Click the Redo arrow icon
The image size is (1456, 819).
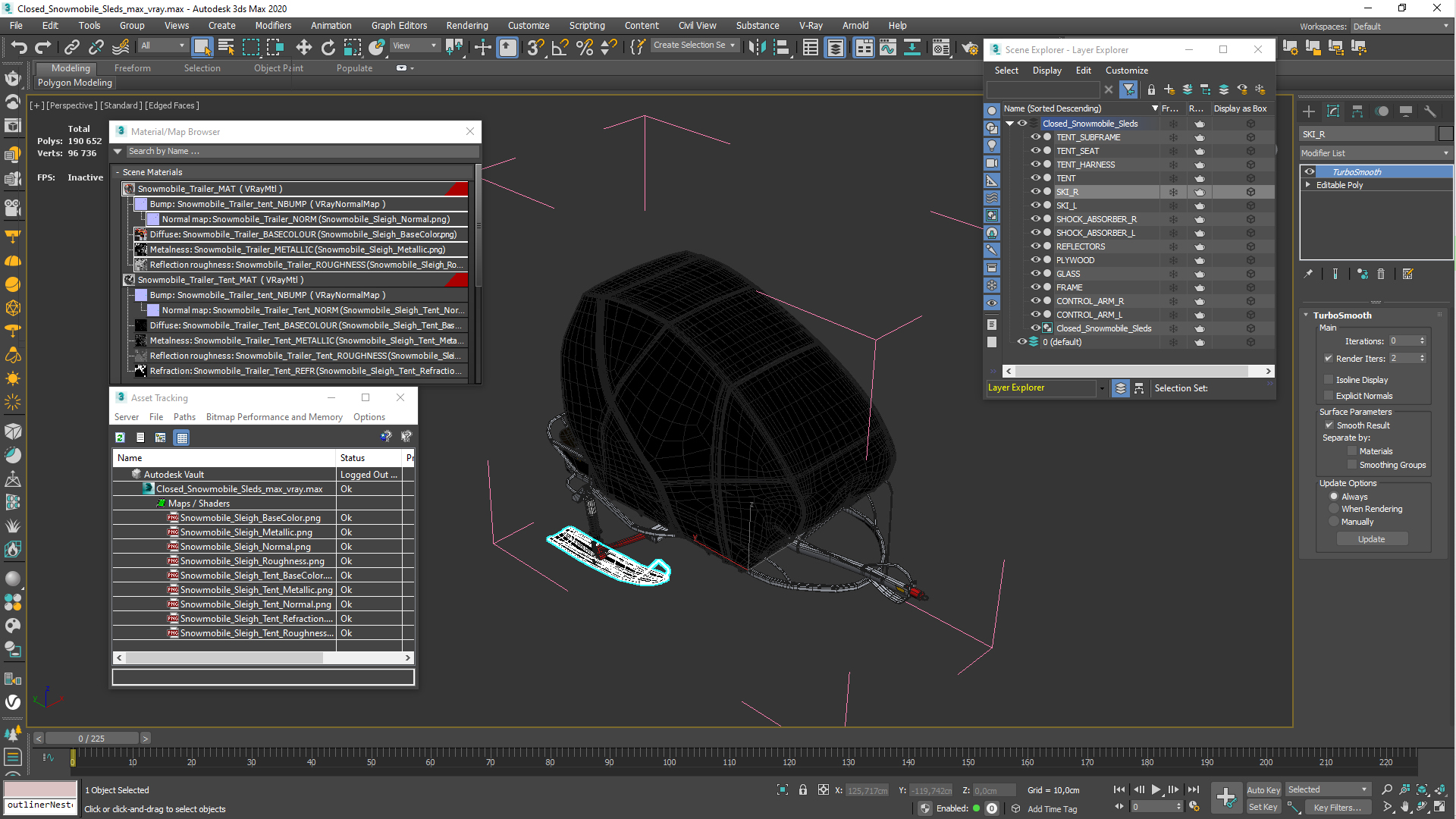pyautogui.click(x=42, y=48)
